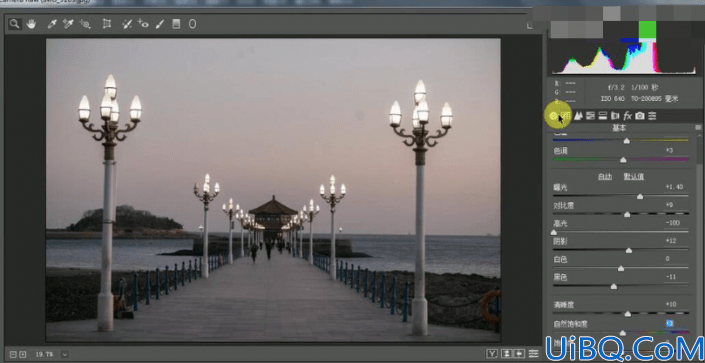Activate the Red Eye Removal tool
705x363 pixels.
tap(143, 24)
